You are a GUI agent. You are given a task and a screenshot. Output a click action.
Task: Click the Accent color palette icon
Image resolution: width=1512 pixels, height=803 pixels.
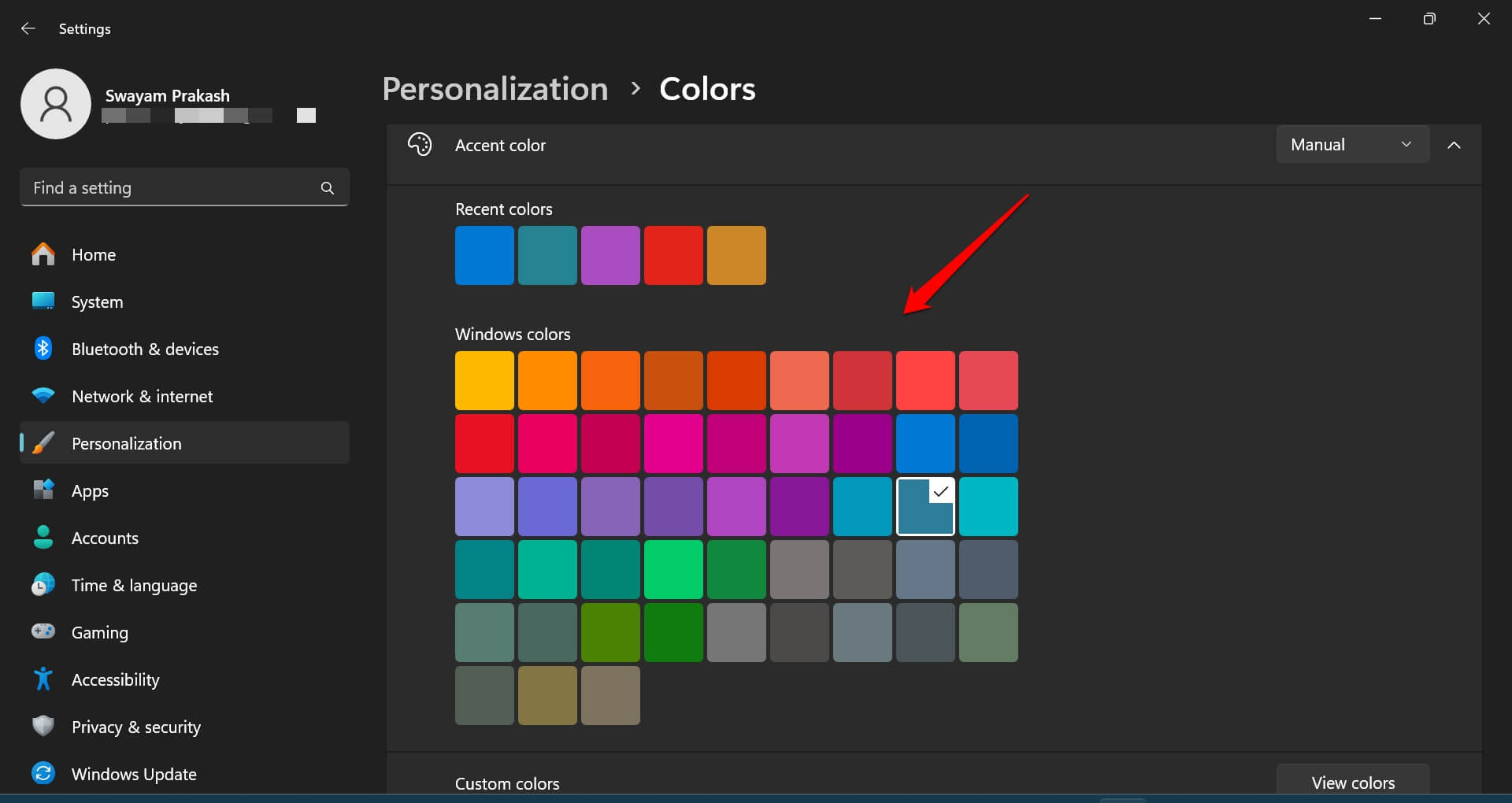tap(420, 145)
